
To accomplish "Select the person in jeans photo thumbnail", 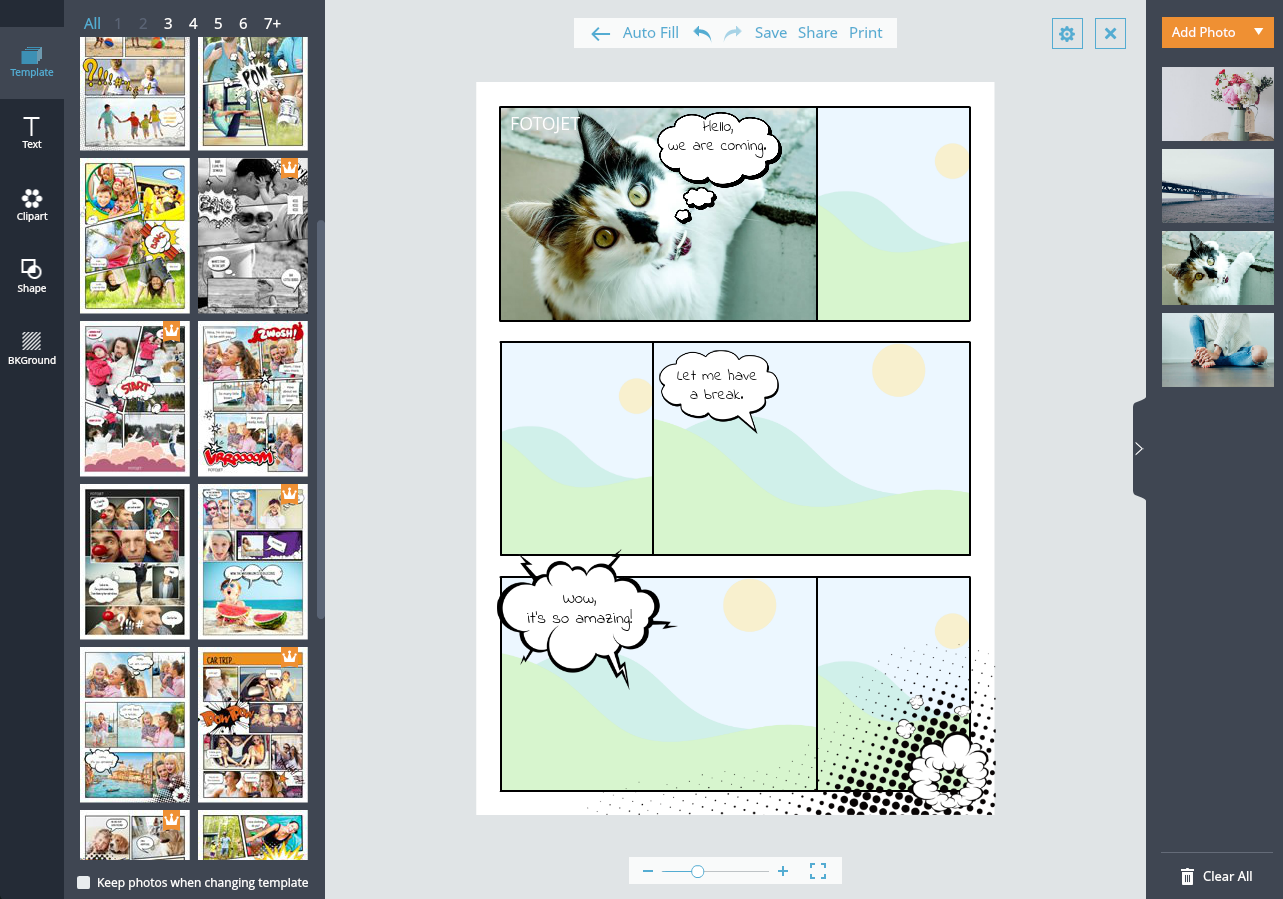I will [1218, 350].
